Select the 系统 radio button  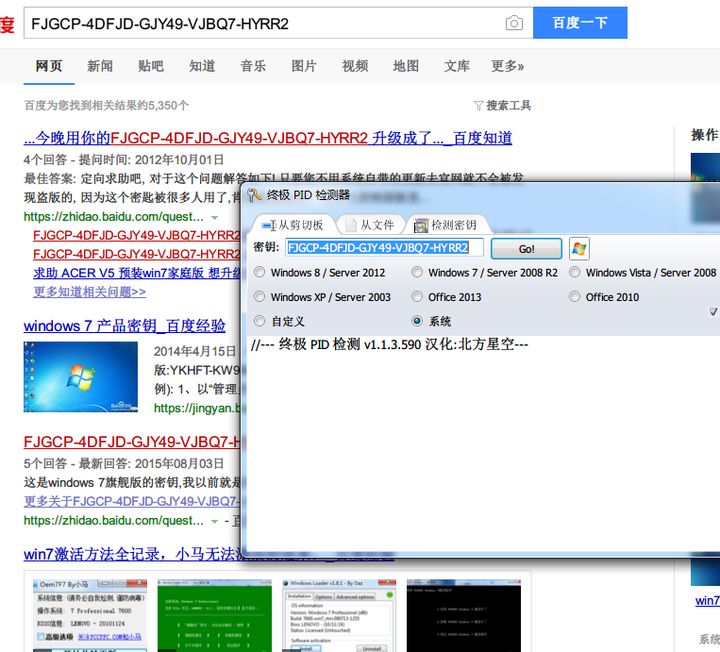[x=417, y=321]
